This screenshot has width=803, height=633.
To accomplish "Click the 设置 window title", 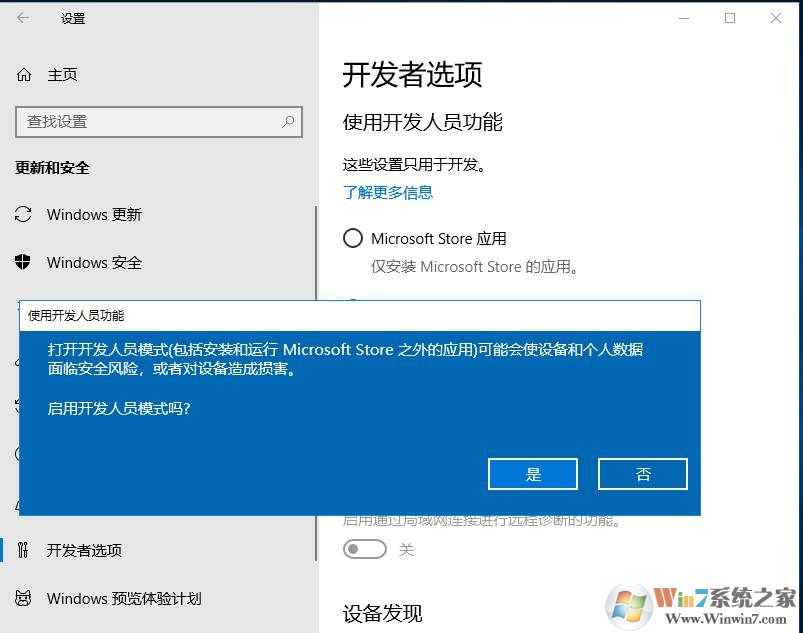I will [73, 18].
